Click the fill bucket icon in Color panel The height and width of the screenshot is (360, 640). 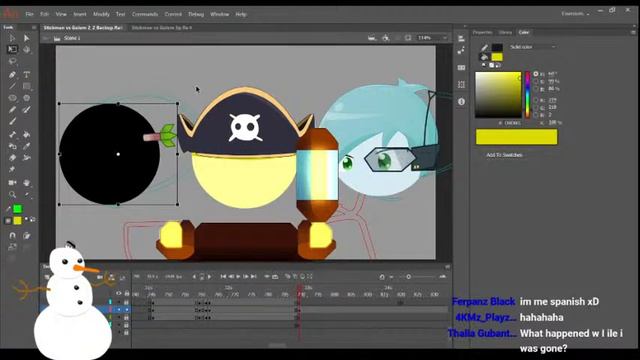click(x=484, y=57)
